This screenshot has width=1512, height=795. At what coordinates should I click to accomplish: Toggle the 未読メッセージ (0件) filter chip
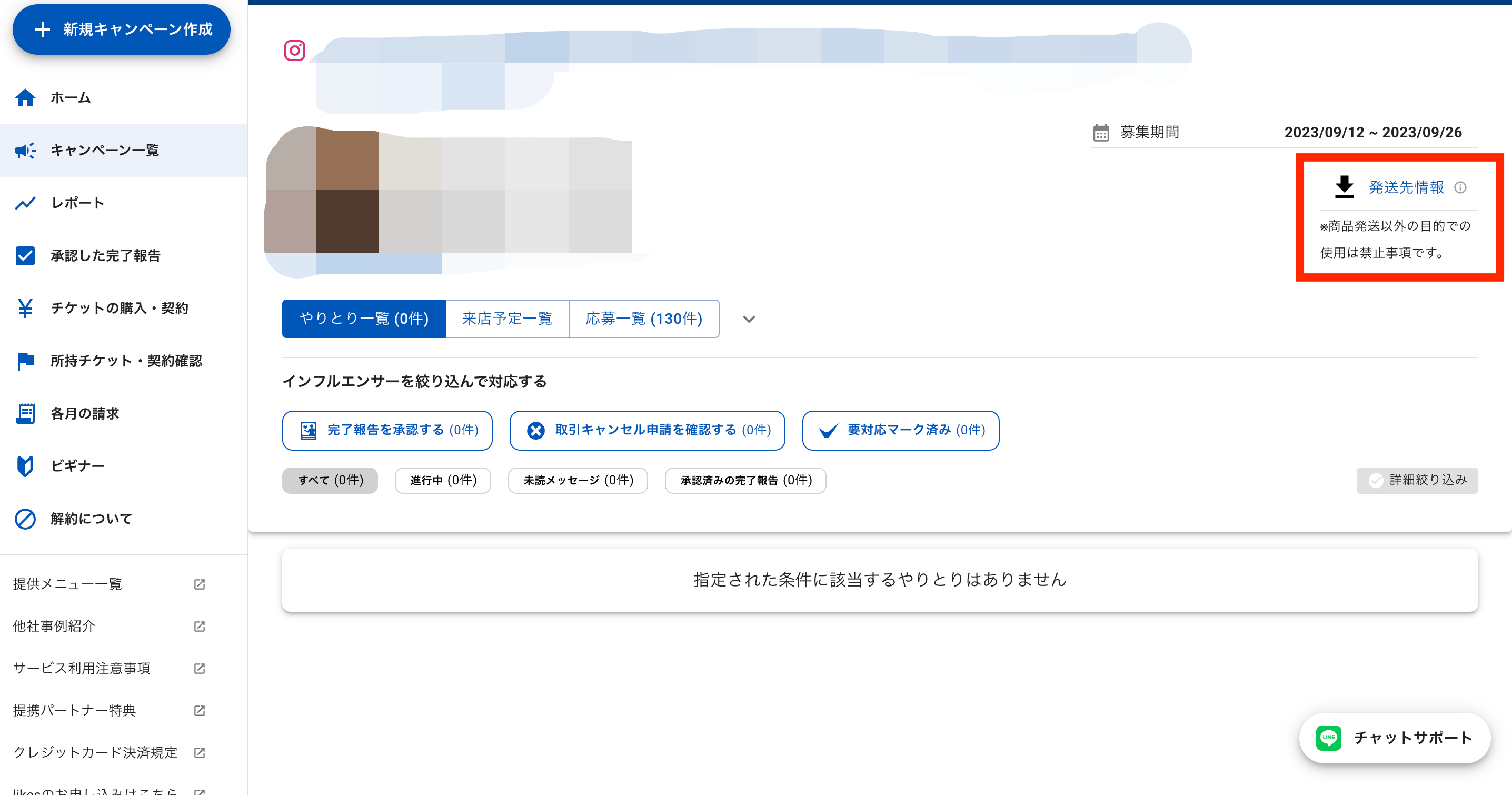(x=578, y=480)
